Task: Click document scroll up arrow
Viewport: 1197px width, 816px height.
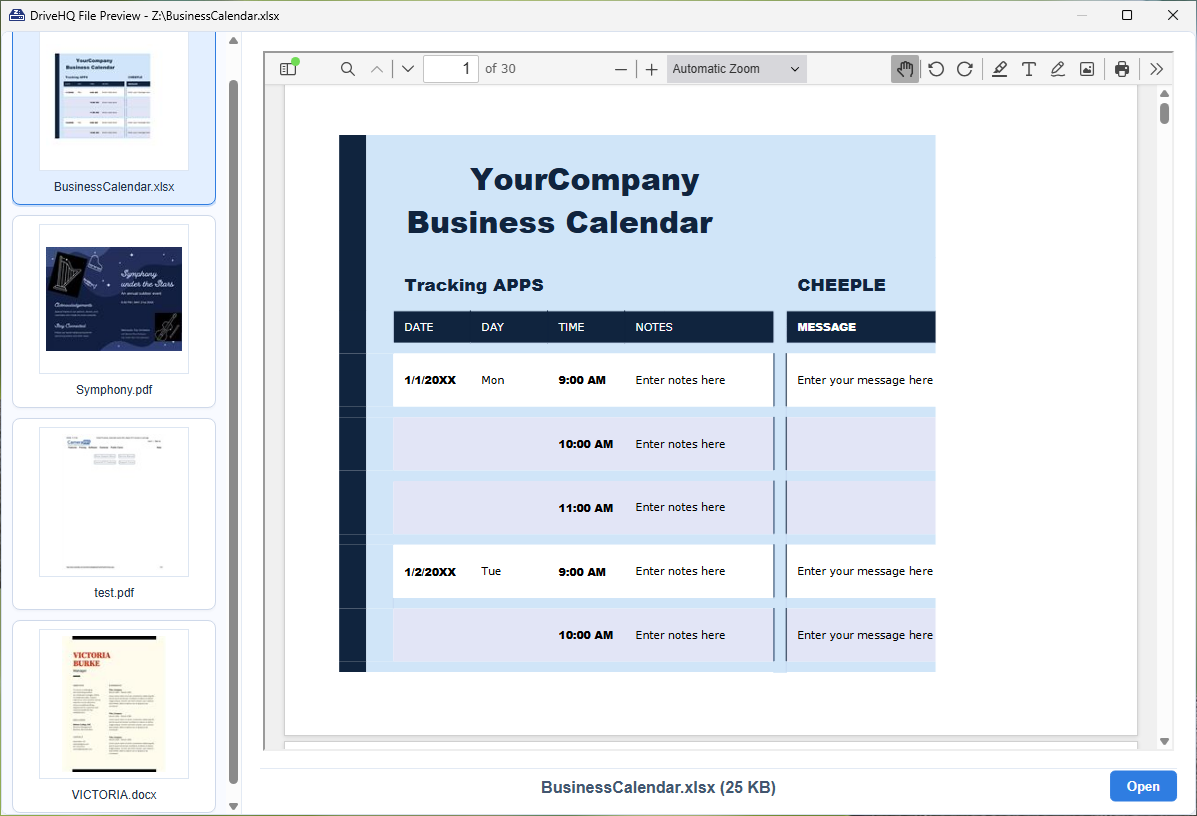Action: pos(1164,94)
